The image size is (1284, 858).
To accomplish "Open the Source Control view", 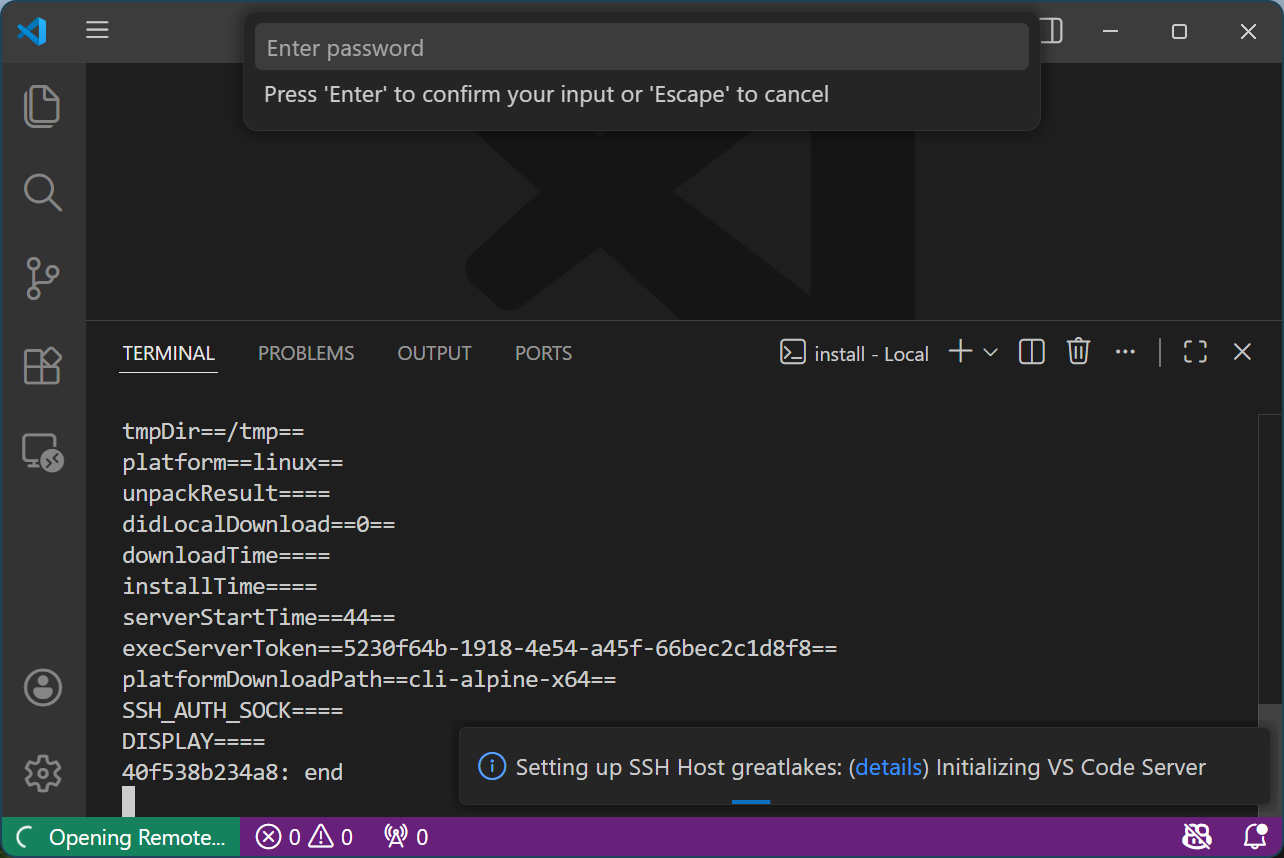I will click(42, 279).
